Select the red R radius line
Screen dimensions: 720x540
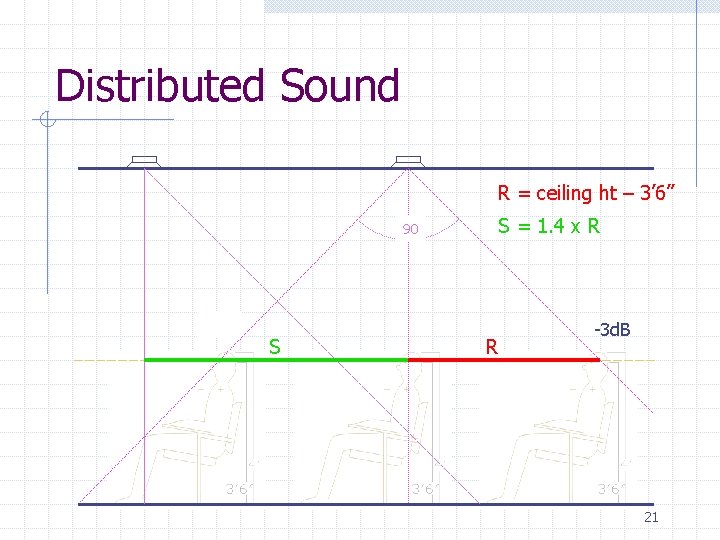click(504, 360)
